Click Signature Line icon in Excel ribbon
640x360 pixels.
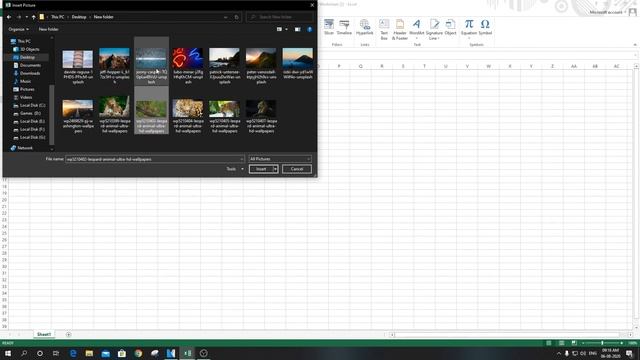pos(434,29)
